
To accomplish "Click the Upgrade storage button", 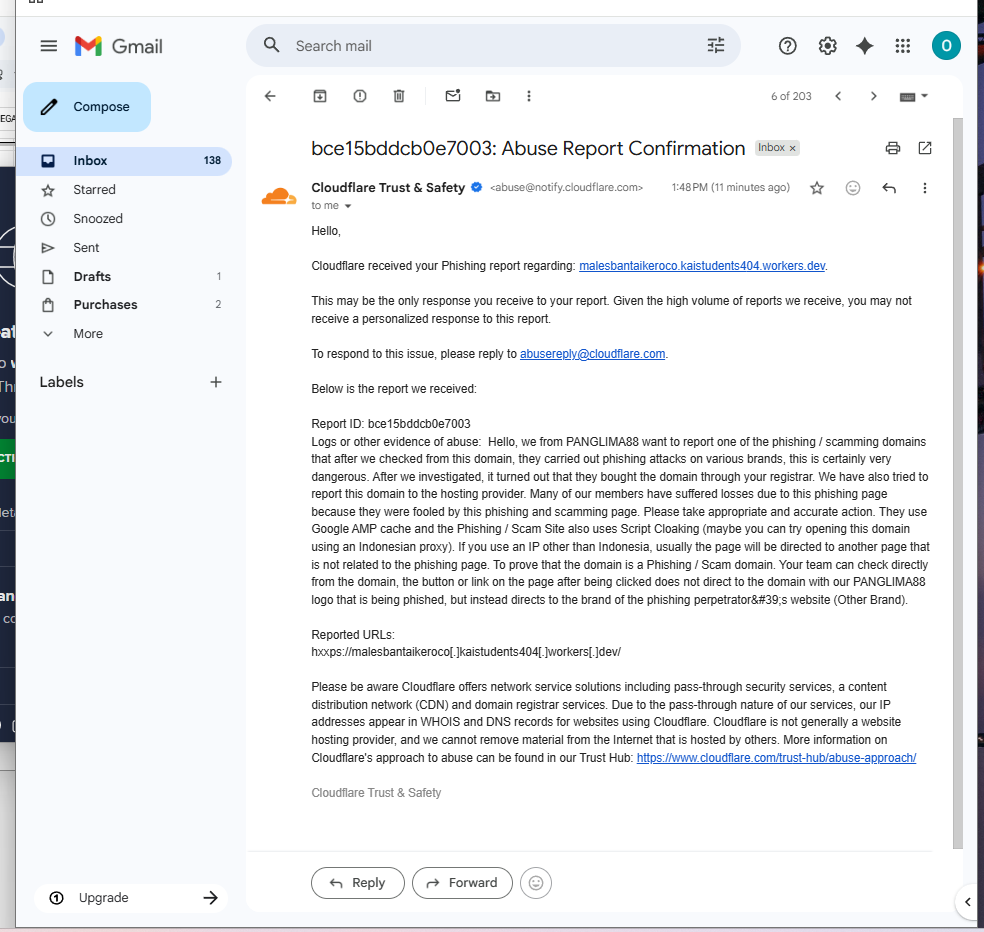I will click(x=132, y=898).
